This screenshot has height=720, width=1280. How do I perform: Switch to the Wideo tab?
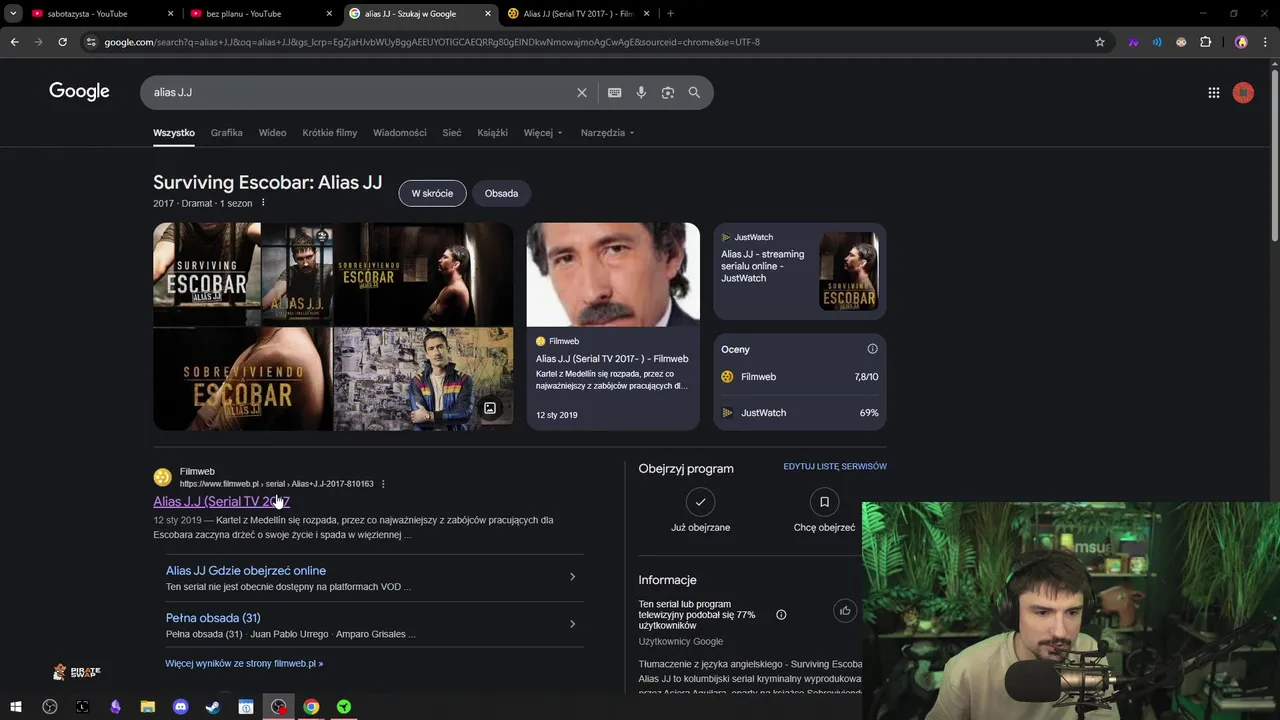pyautogui.click(x=272, y=133)
